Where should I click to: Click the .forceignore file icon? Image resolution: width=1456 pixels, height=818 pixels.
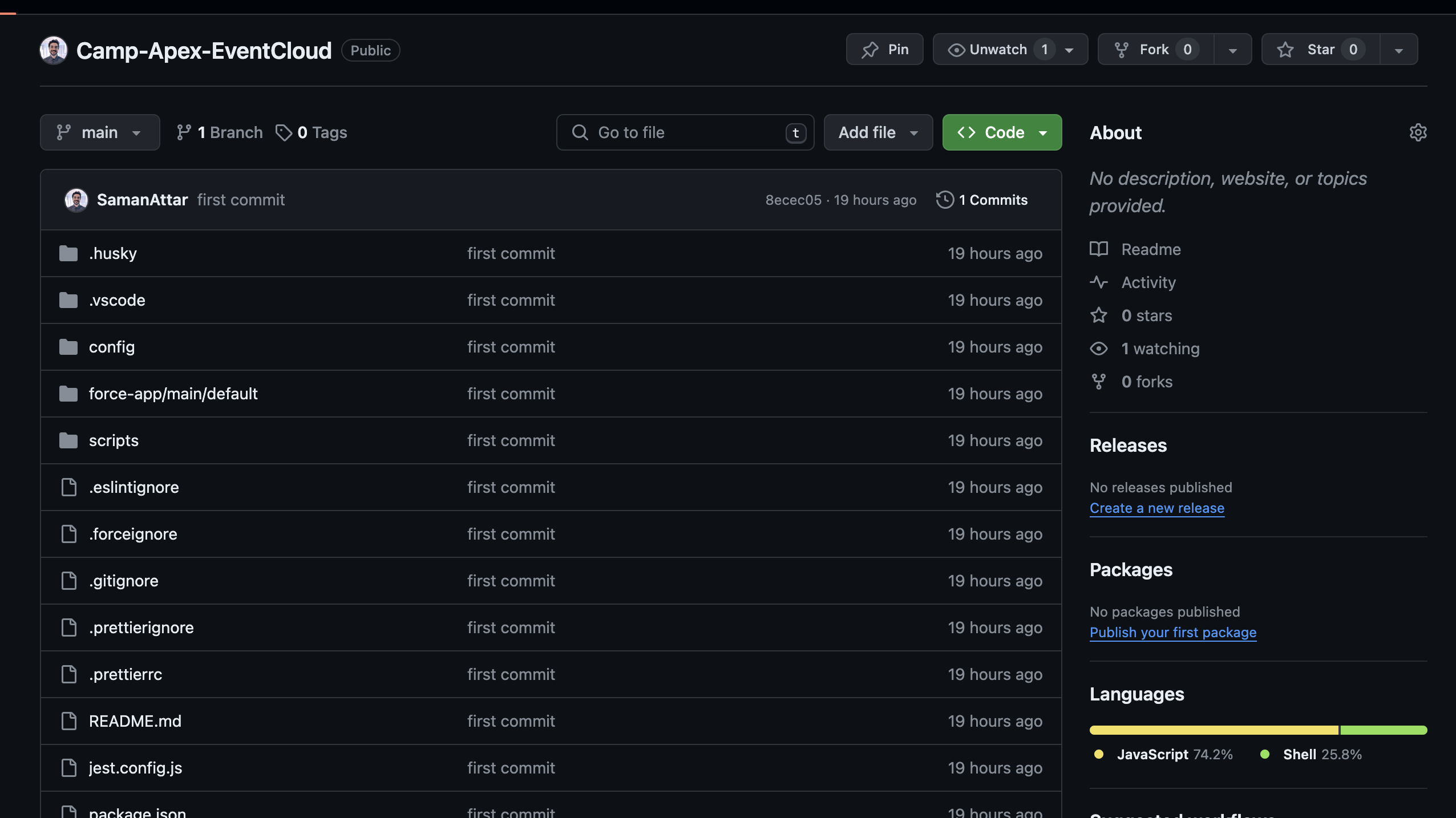[69, 534]
